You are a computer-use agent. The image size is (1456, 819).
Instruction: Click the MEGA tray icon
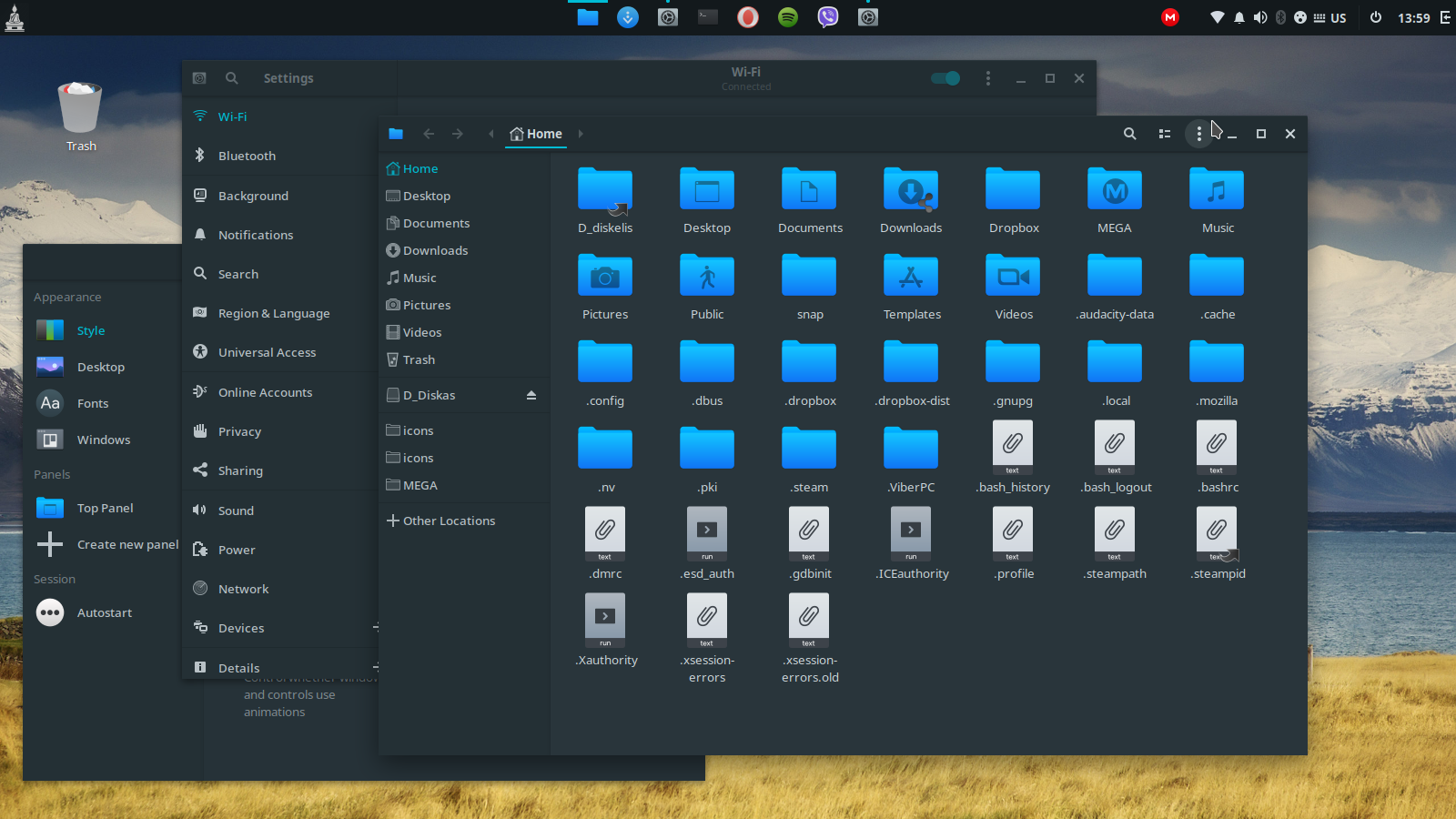(1170, 17)
